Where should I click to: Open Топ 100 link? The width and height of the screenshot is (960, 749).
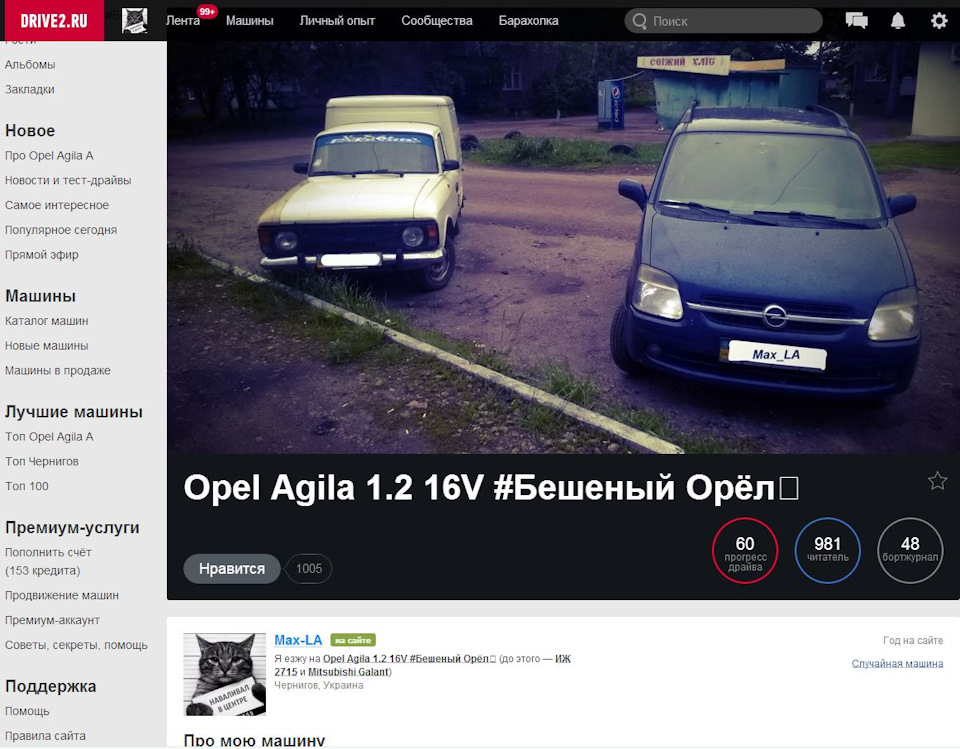pyautogui.click(x=26, y=486)
